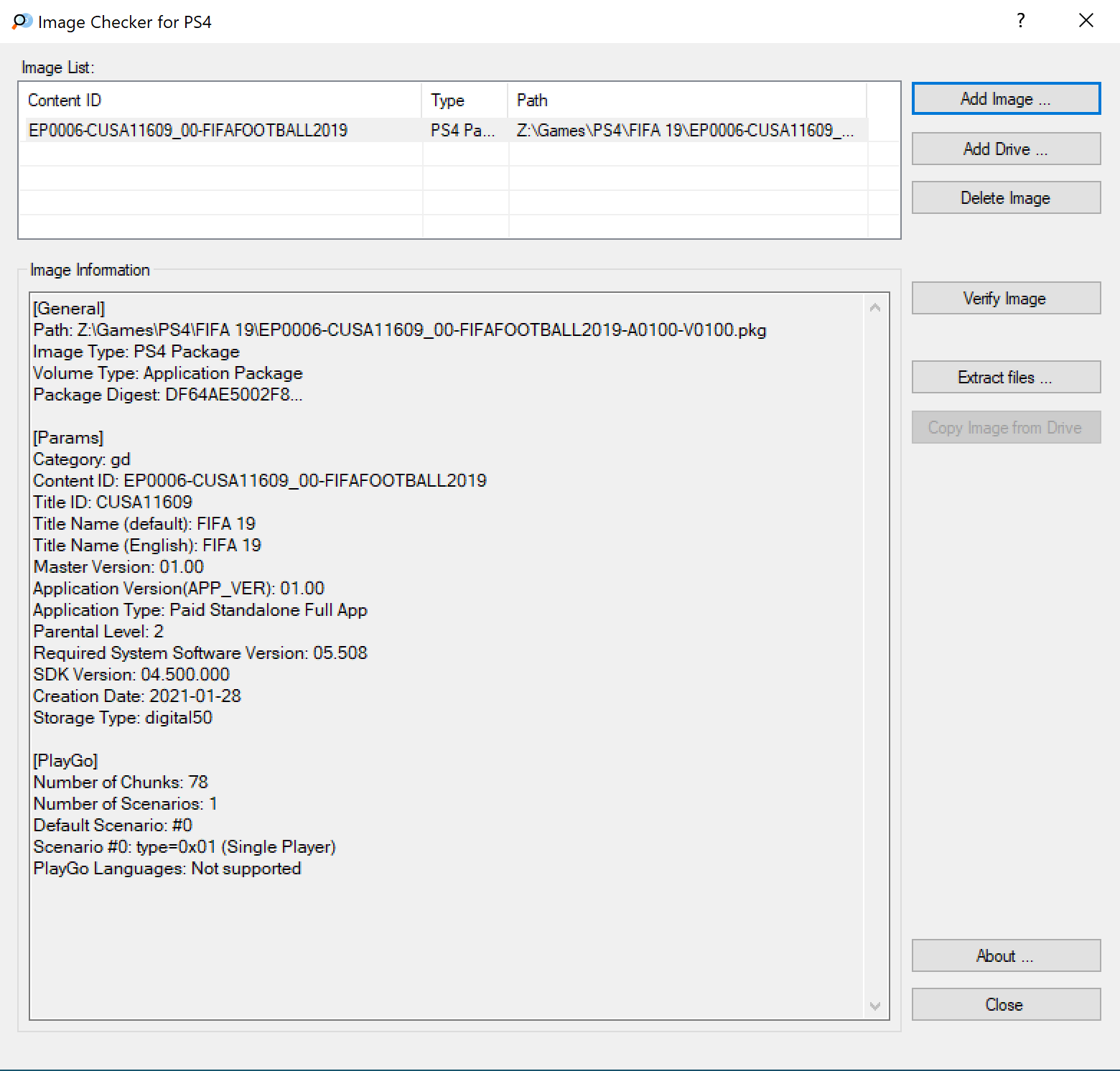
Task: Click 'Volume Type: Application Package' line
Action: (168, 373)
